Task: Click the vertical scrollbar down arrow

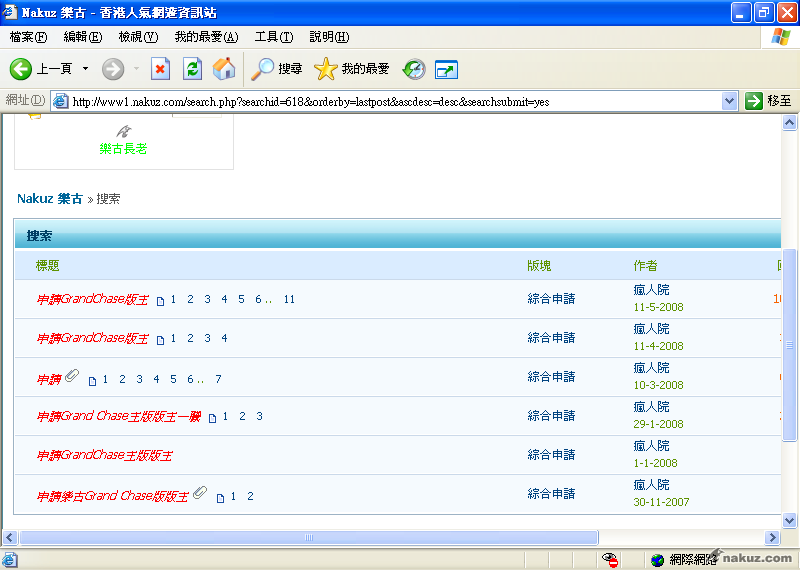Action: point(790,520)
